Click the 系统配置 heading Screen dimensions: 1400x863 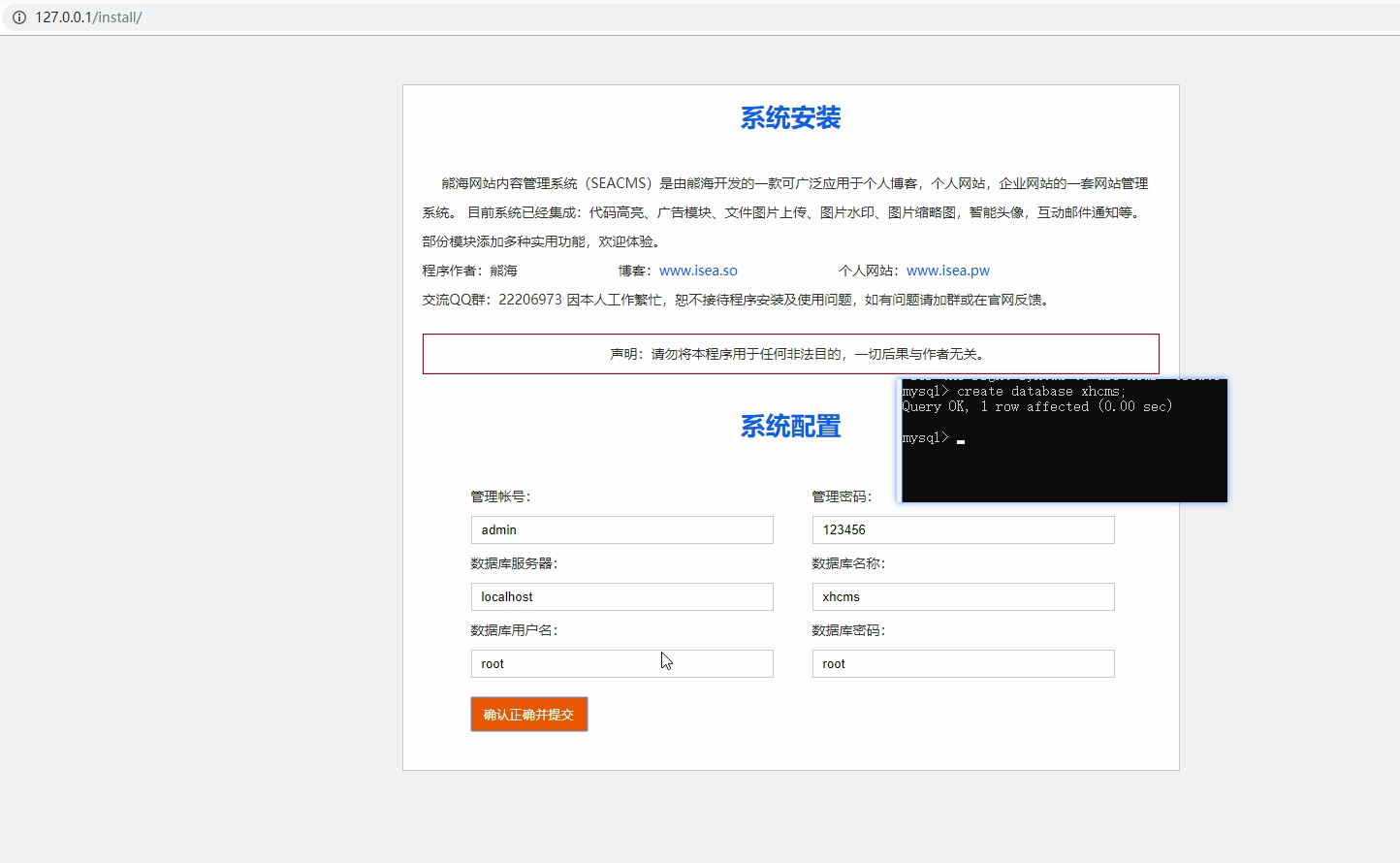pyautogui.click(x=791, y=427)
